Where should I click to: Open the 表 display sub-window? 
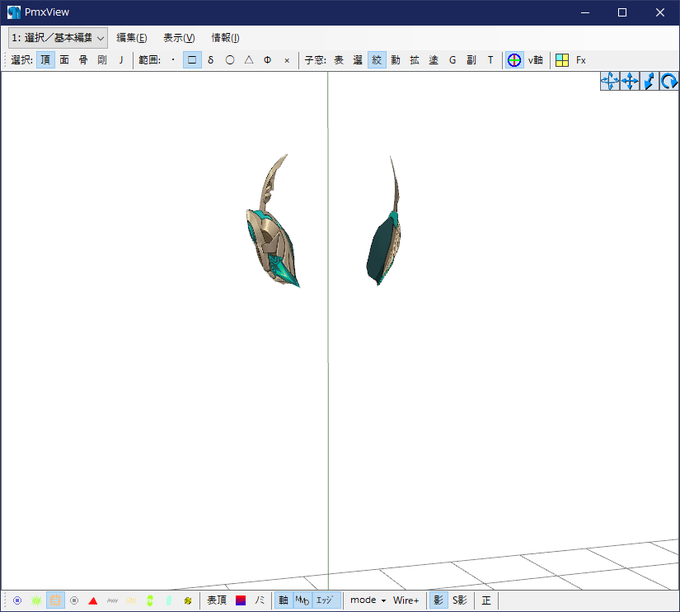coord(339,60)
